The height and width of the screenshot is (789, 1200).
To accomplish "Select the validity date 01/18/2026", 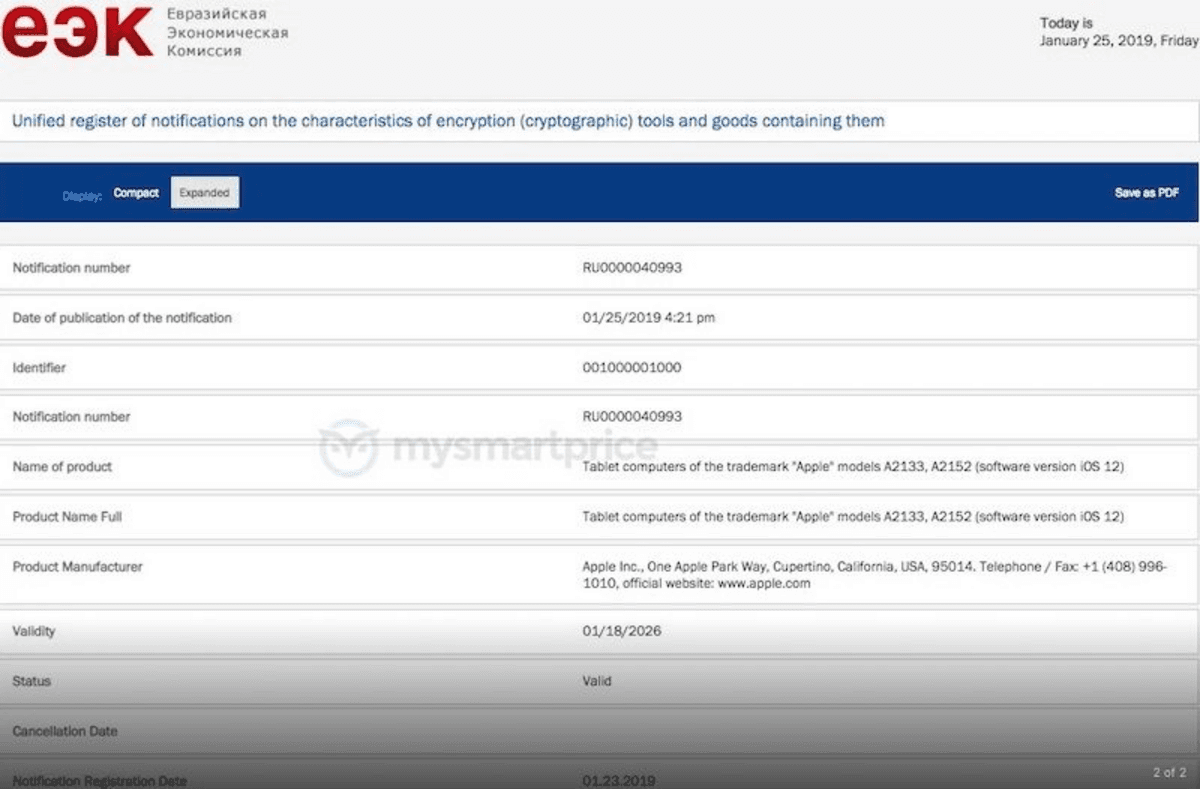I will (x=621, y=631).
